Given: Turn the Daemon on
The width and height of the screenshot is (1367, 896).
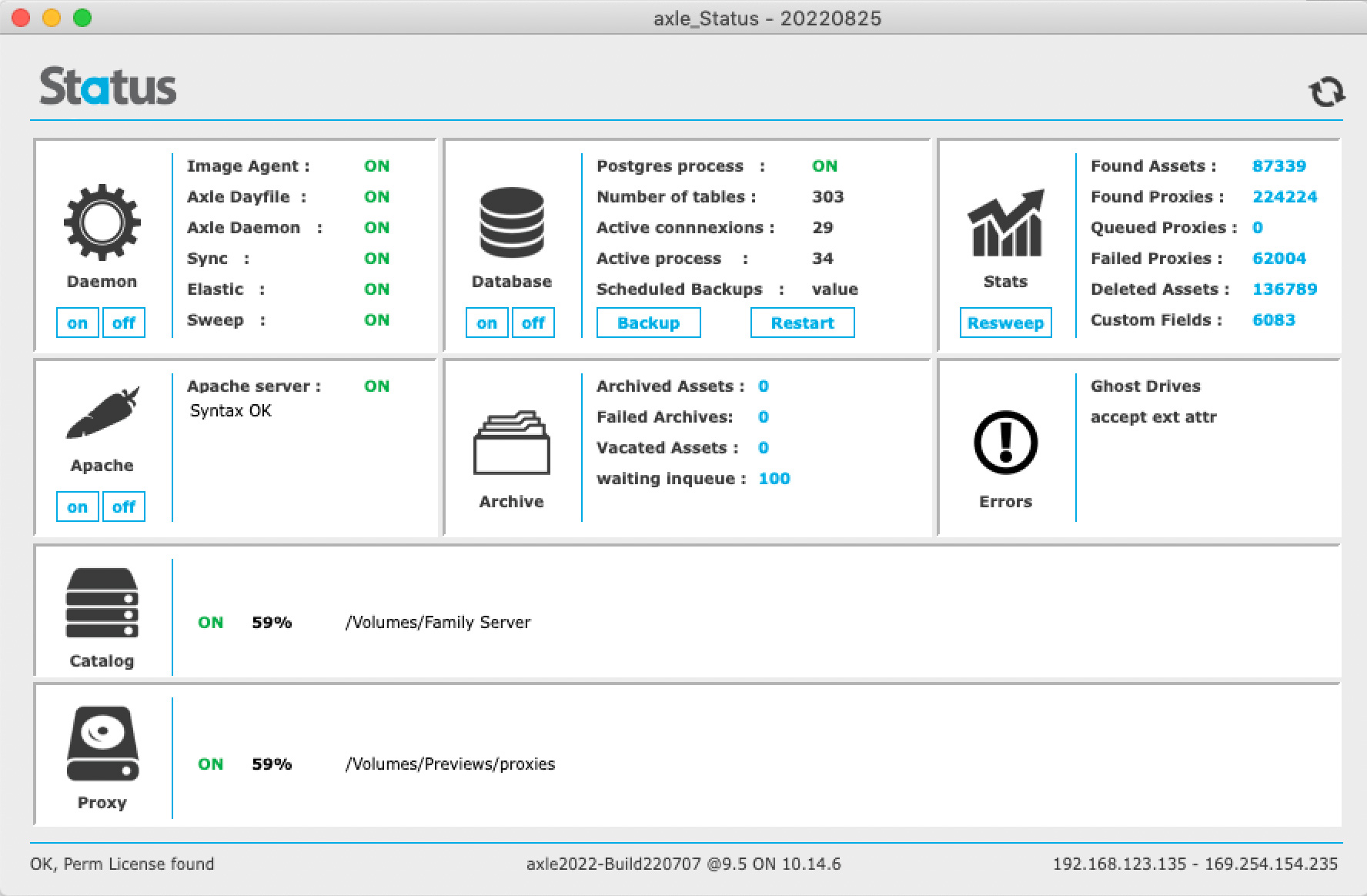Looking at the screenshot, I should tap(78, 323).
